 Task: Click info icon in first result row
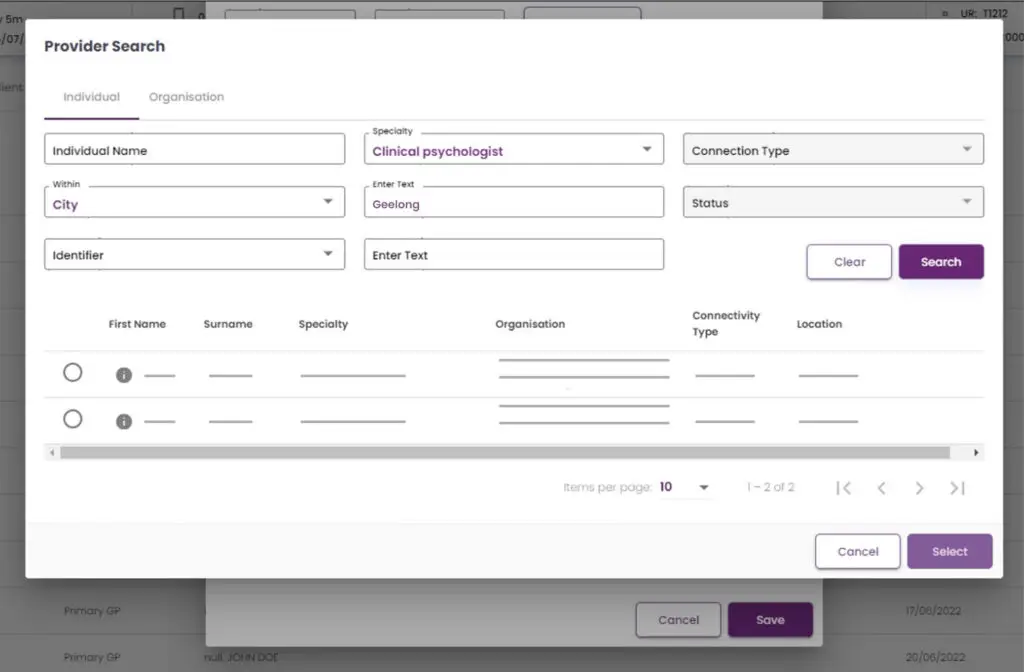pyautogui.click(x=124, y=375)
